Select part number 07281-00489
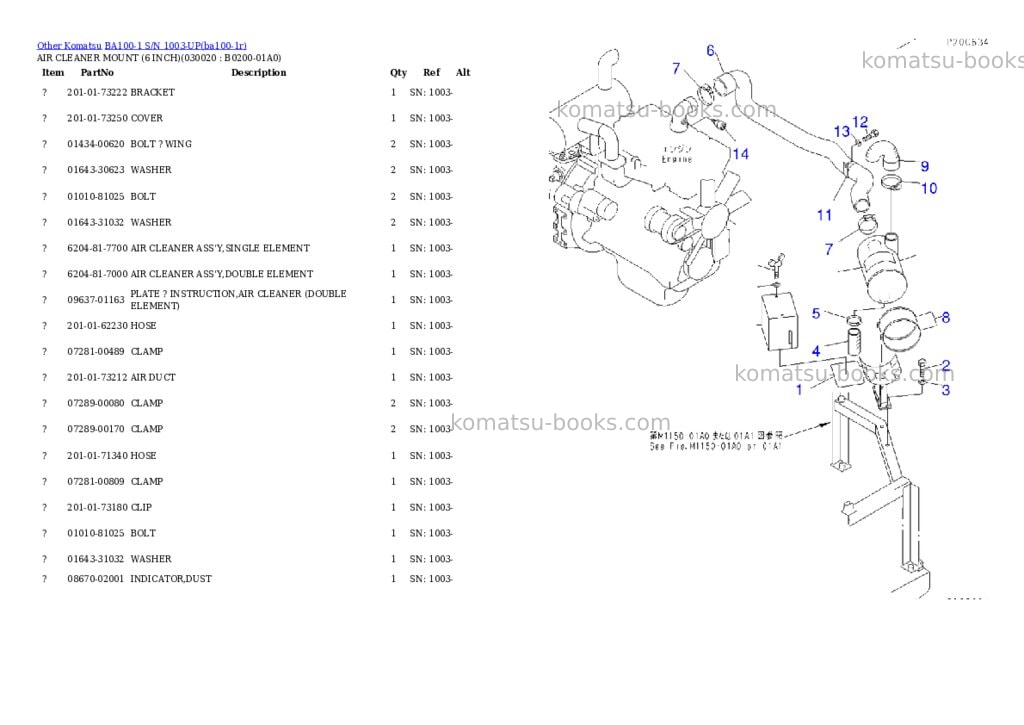The image size is (1024, 725). 96,351
